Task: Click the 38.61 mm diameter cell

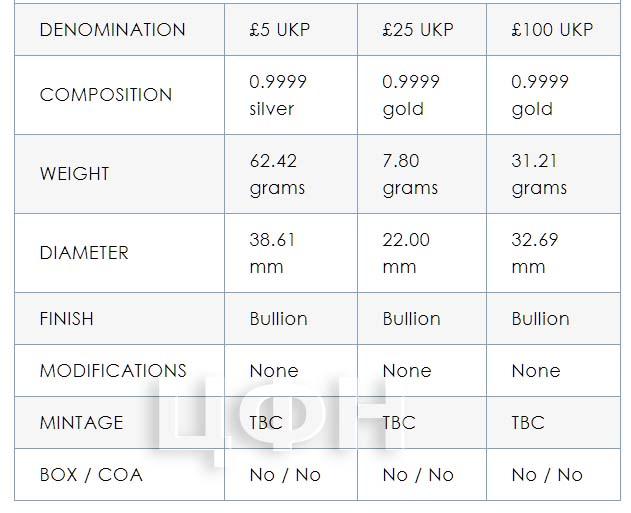Action: tap(291, 253)
